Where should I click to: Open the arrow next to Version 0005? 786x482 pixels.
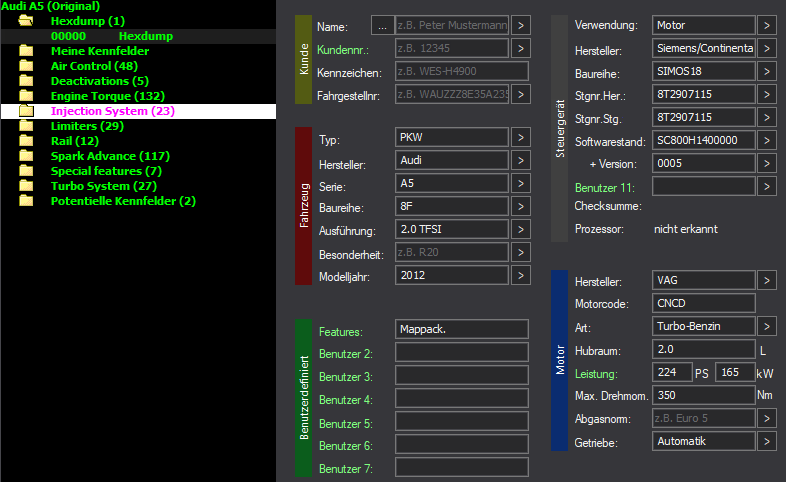click(x=766, y=163)
